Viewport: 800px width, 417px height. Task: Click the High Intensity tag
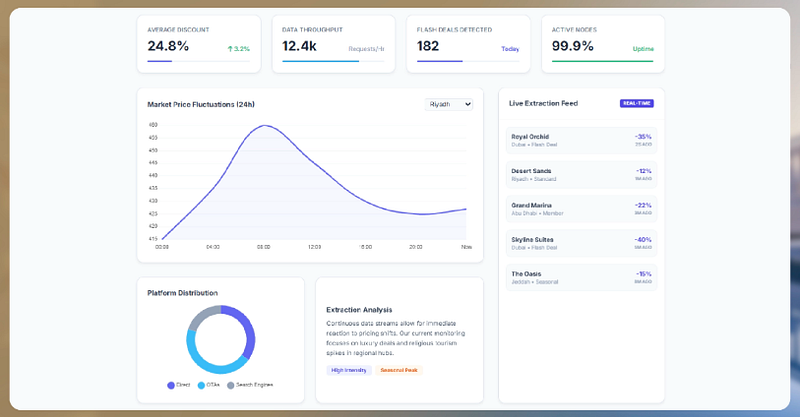tap(349, 370)
